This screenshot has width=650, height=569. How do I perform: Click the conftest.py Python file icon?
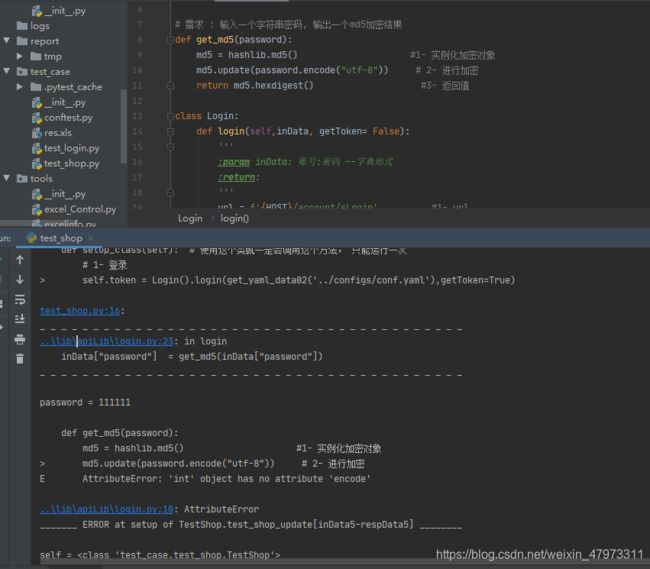37,118
